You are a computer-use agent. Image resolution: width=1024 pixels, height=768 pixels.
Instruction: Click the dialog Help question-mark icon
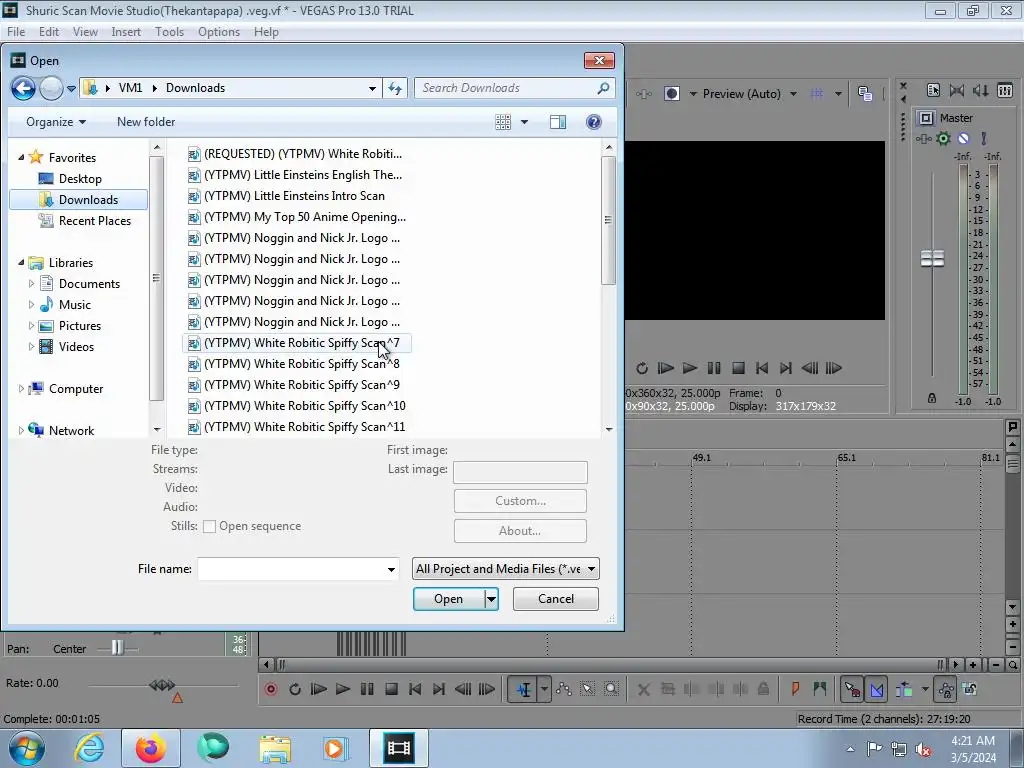593,121
